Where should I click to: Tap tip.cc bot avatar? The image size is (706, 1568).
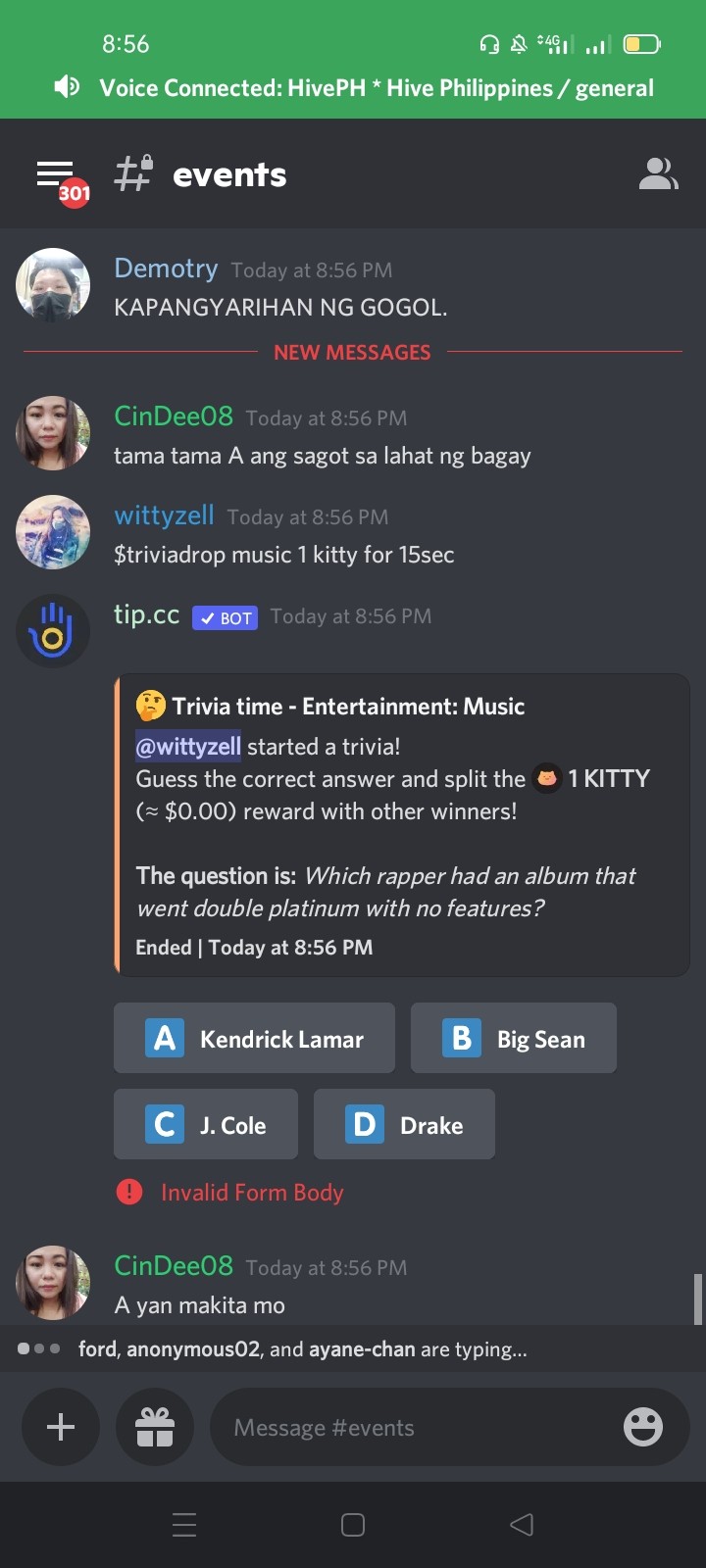pos(53,631)
